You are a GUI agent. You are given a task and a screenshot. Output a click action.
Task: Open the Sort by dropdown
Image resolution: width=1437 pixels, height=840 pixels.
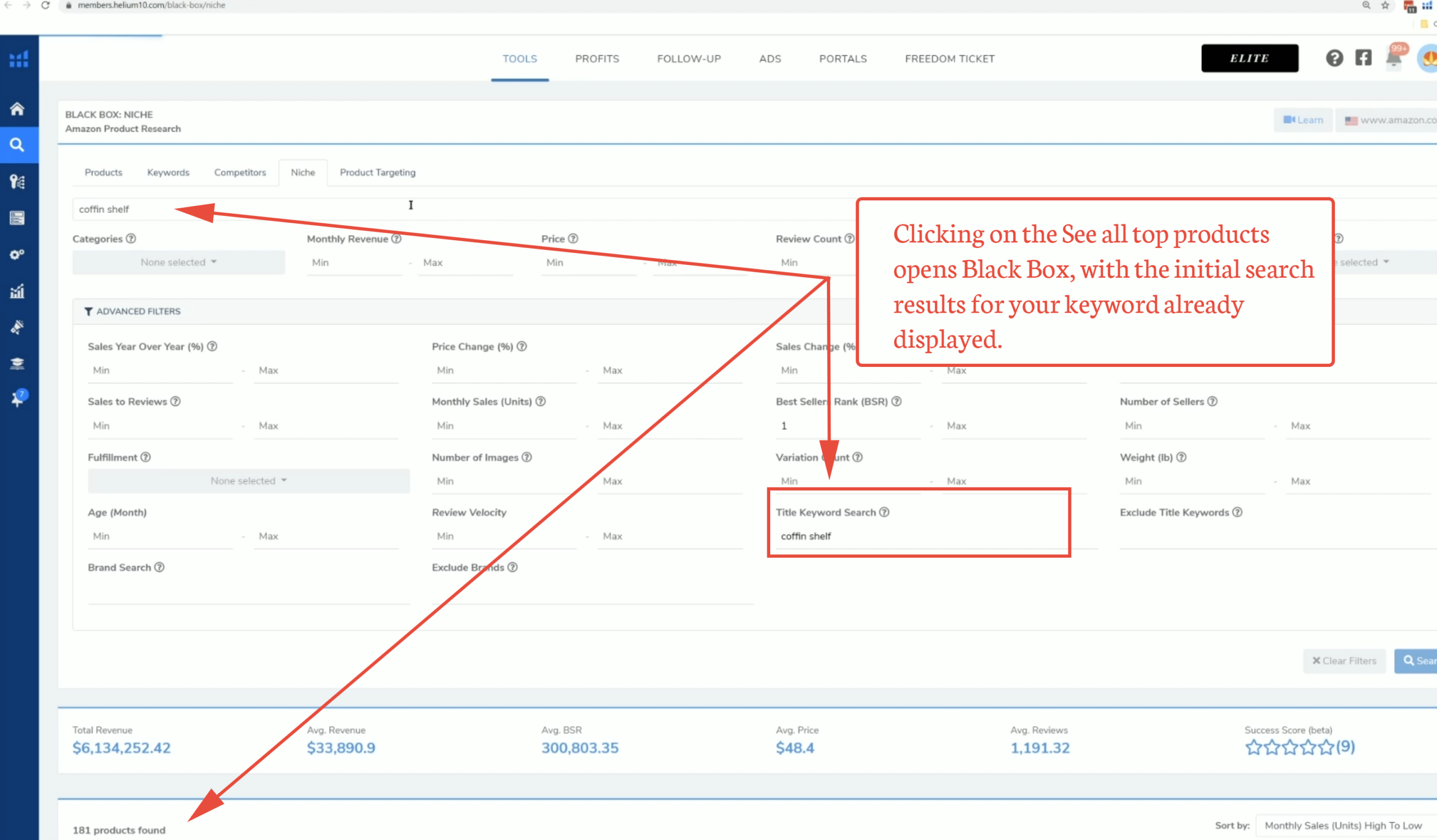(1343, 825)
